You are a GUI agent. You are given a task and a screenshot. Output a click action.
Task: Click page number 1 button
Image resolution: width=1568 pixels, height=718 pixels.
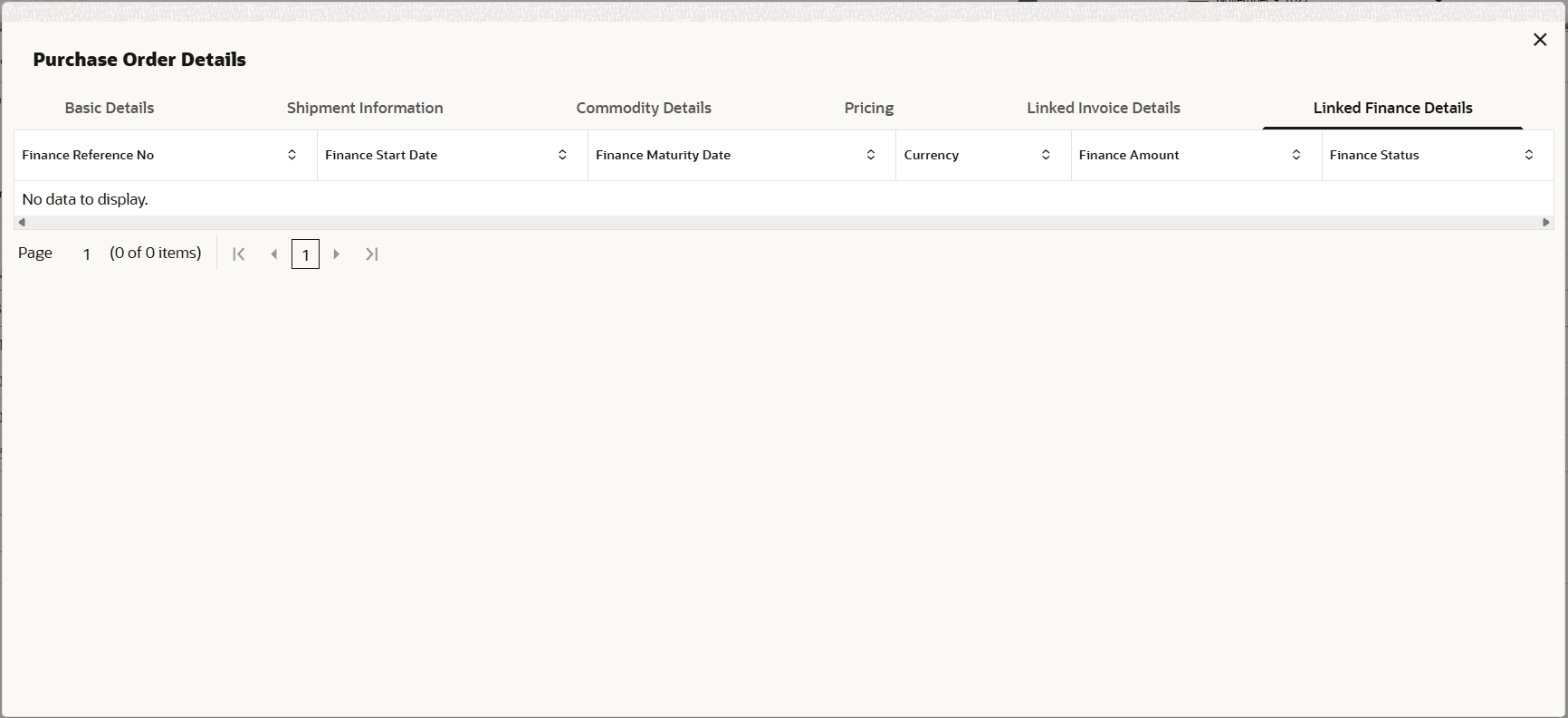305,254
